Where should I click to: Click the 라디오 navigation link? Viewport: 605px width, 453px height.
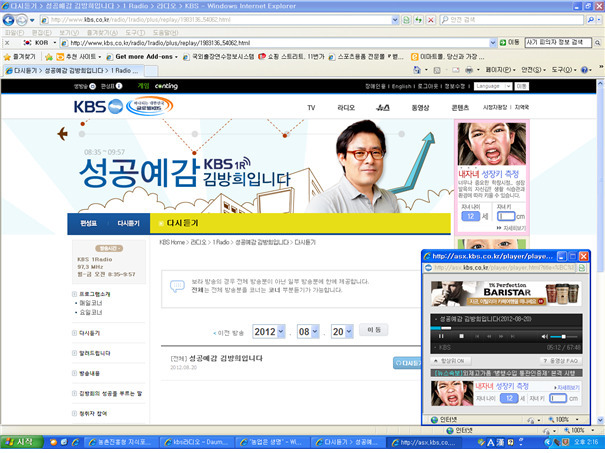coord(346,108)
